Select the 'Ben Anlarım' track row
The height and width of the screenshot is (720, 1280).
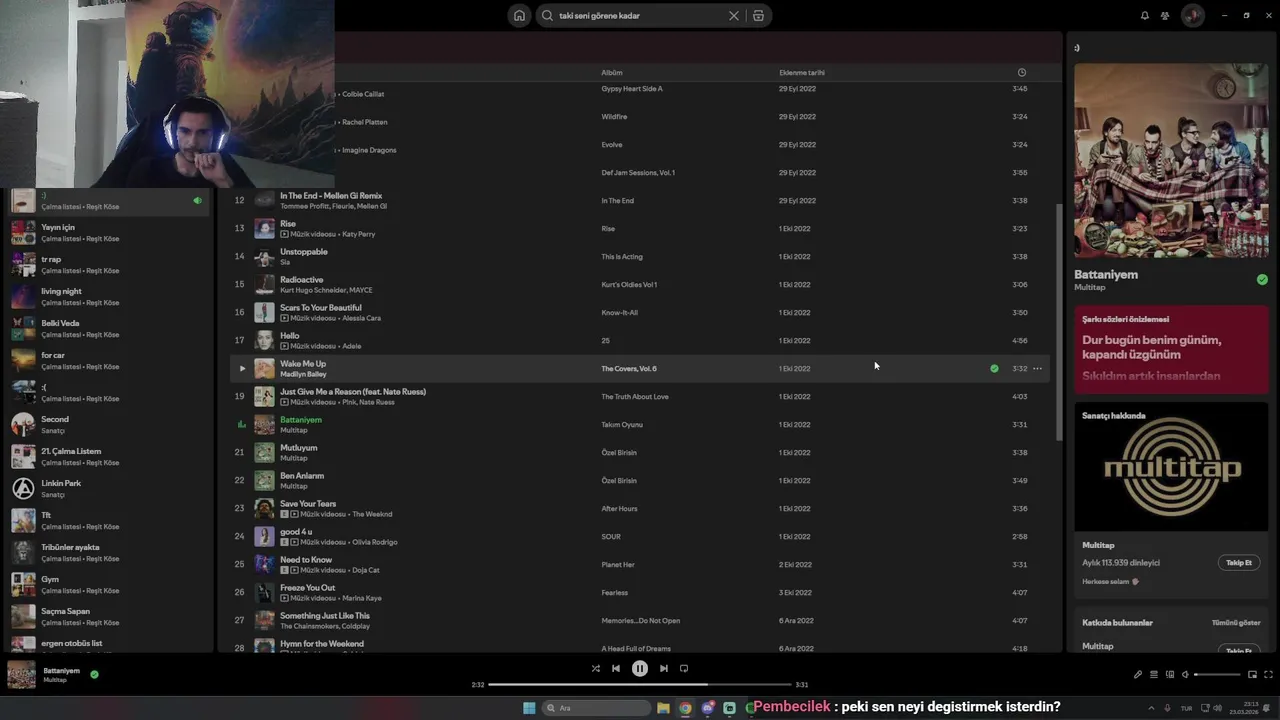640,480
